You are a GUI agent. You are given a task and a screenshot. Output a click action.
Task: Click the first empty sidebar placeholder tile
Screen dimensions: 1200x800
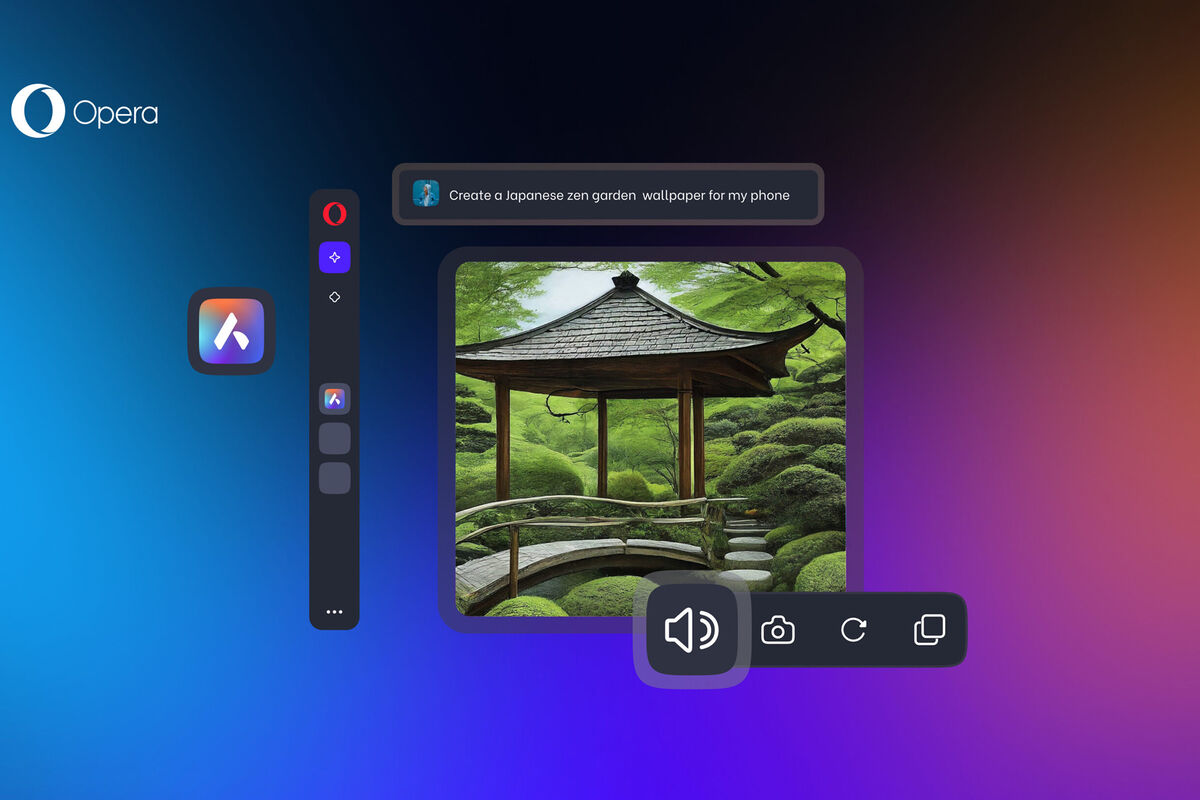point(334,438)
